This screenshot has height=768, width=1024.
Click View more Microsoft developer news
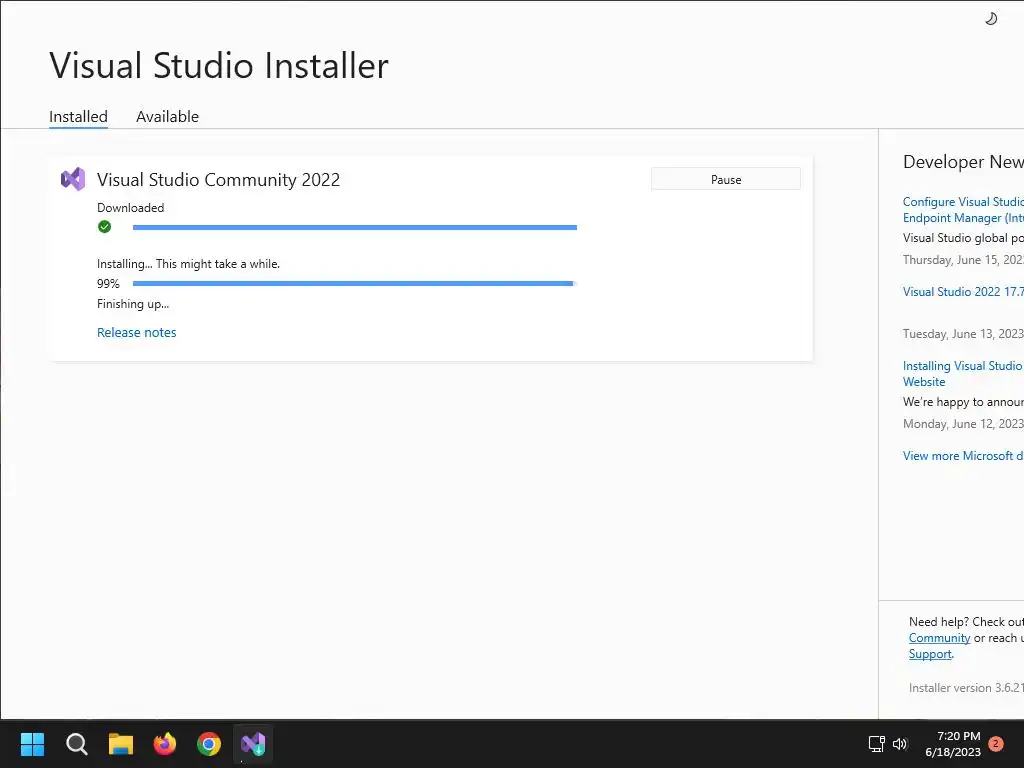(963, 456)
